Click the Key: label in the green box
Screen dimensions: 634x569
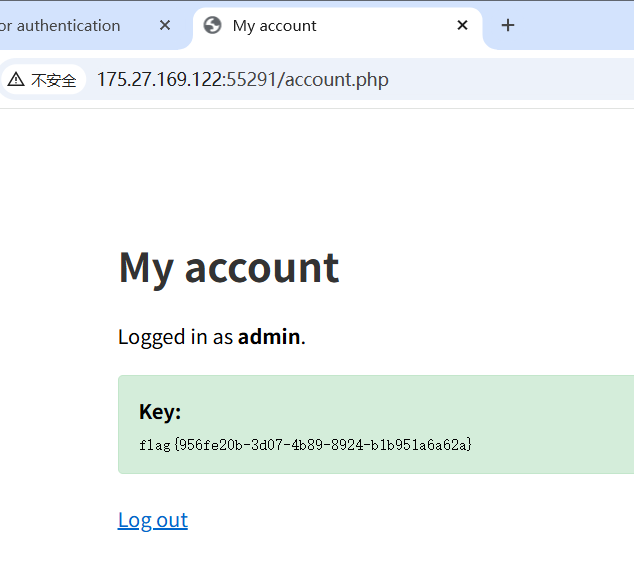click(x=160, y=412)
